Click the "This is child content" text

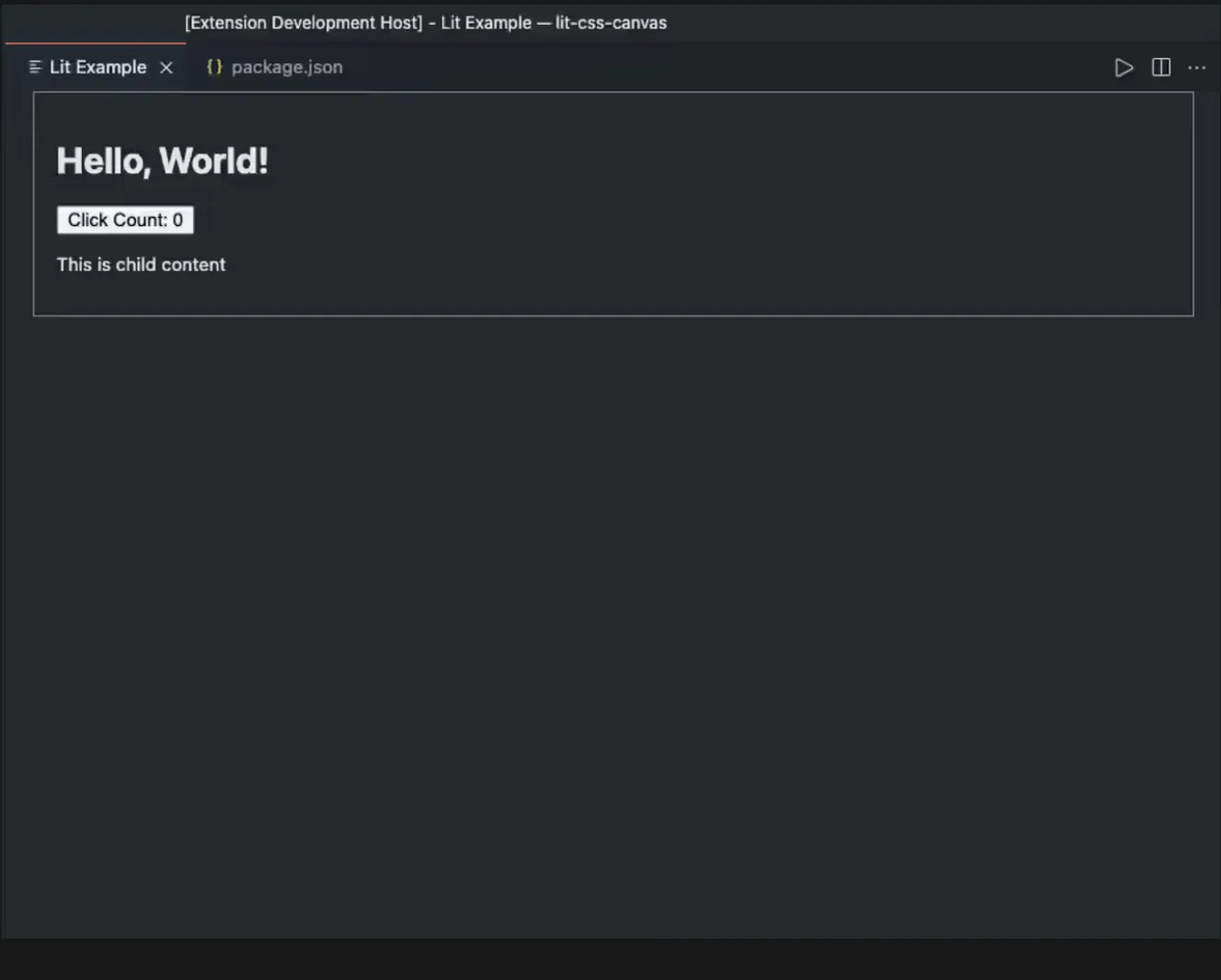click(x=141, y=265)
